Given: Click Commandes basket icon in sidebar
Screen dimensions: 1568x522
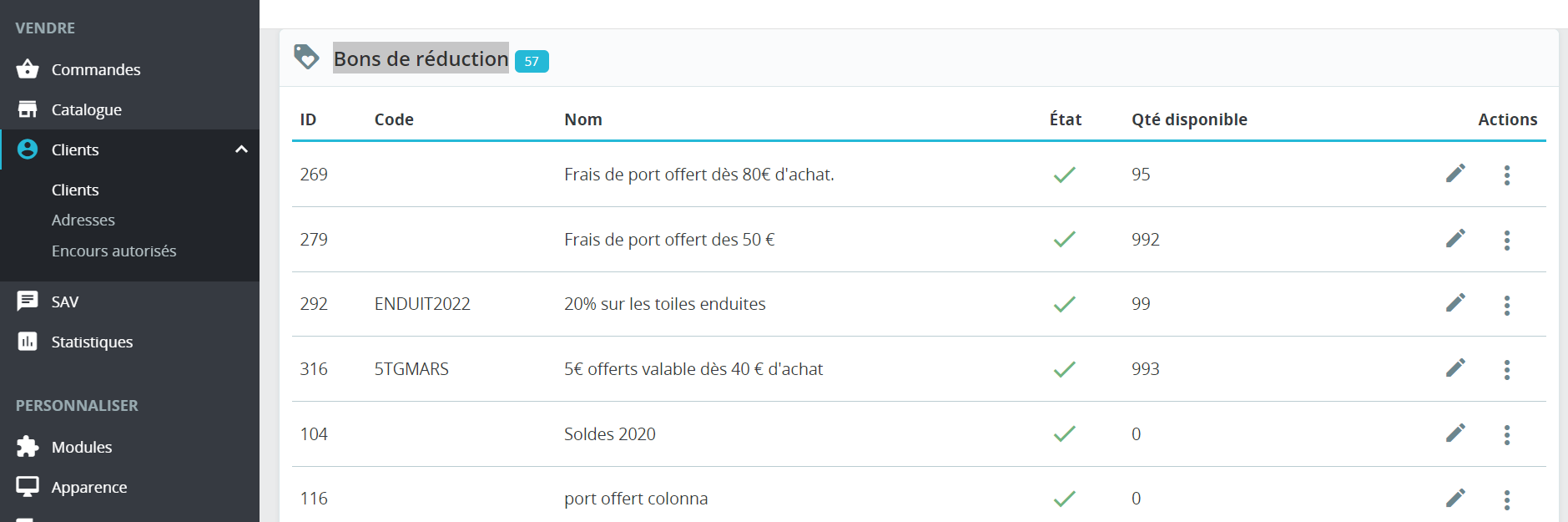Looking at the screenshot, I should click(x=28, y=68).
